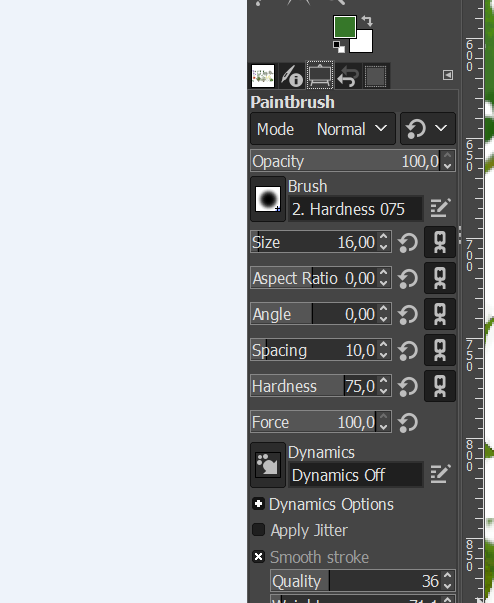Edit the Dynamics Off dynamics
This screenshot has height=603, width=494.
tap(440, 474)
